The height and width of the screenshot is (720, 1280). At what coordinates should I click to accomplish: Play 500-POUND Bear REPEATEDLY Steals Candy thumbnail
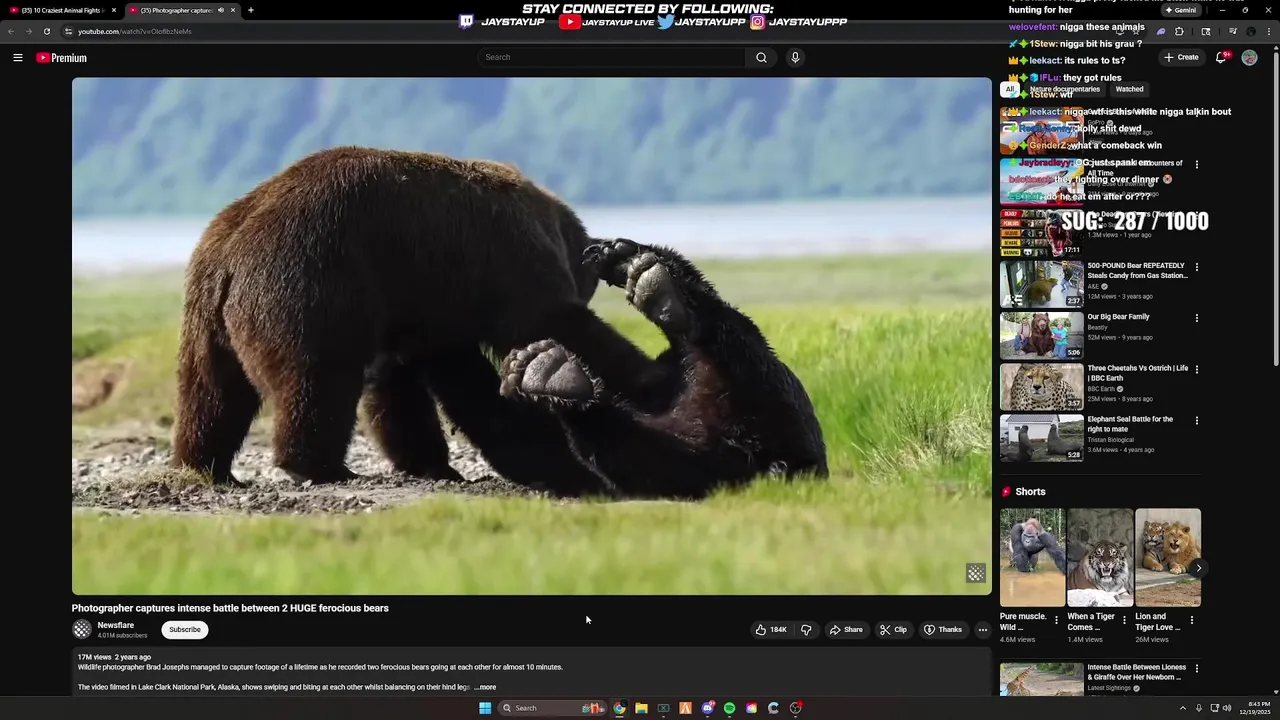click(1042, 284)
